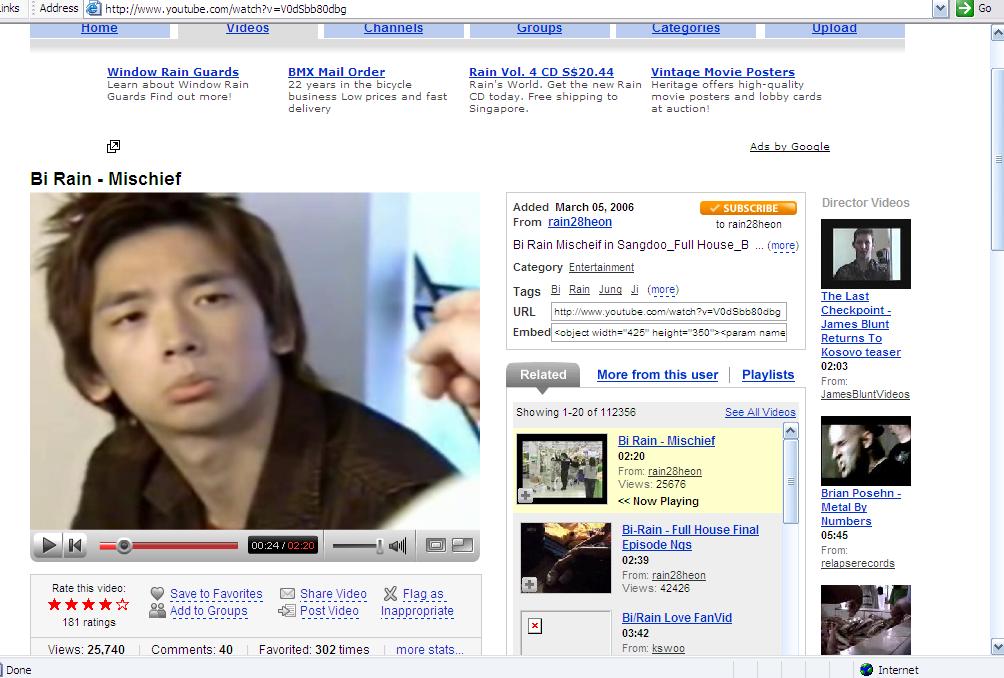Rate the video five stars

(x=122, y=604)
